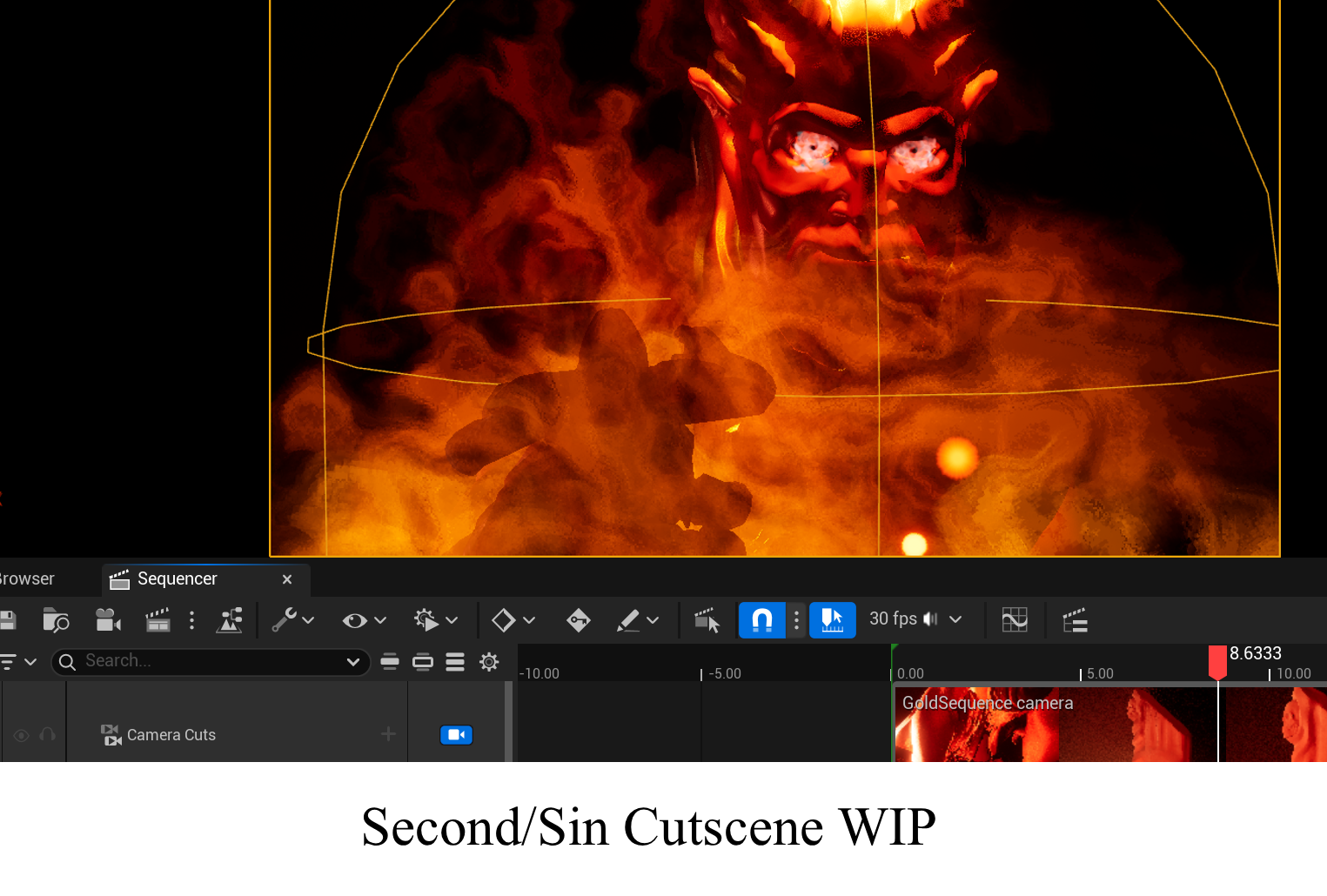Click the Create Camera icon
The height and width of the screenshot is (896, 1327).
pyautogui.click(x=108, y=620)
